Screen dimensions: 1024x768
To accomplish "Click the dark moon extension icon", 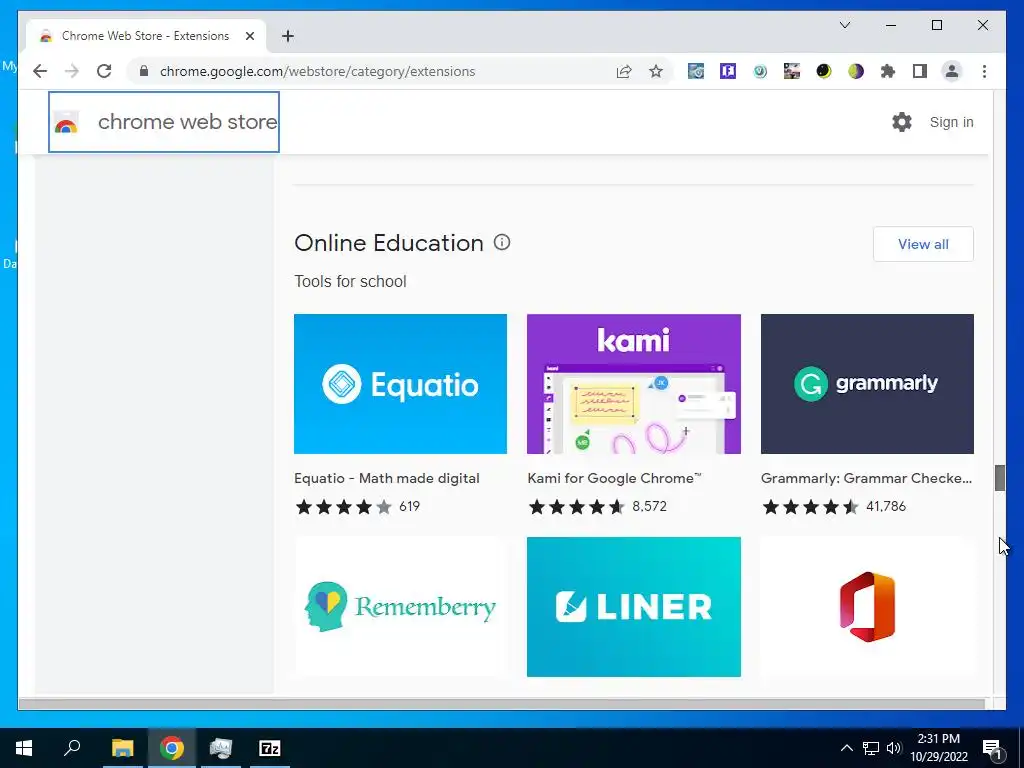I will pos(824,71).
